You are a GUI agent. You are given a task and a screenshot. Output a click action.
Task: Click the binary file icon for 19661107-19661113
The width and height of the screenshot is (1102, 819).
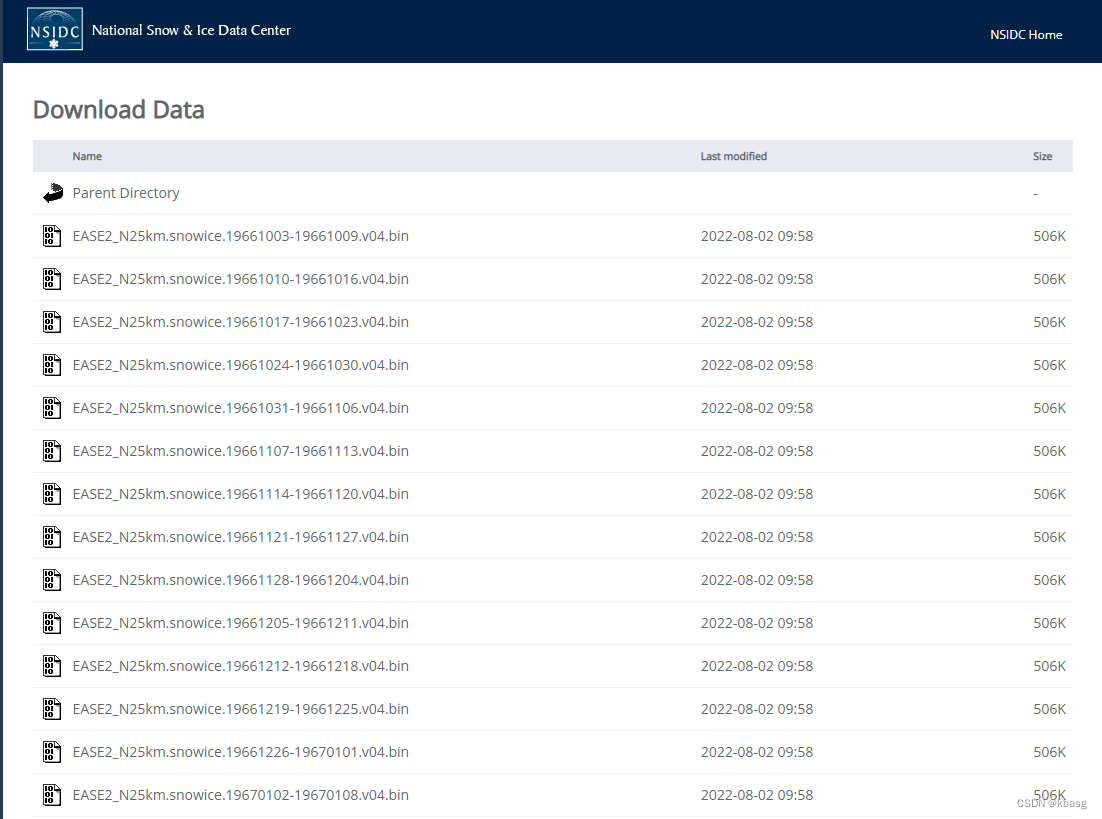(52, 451)
